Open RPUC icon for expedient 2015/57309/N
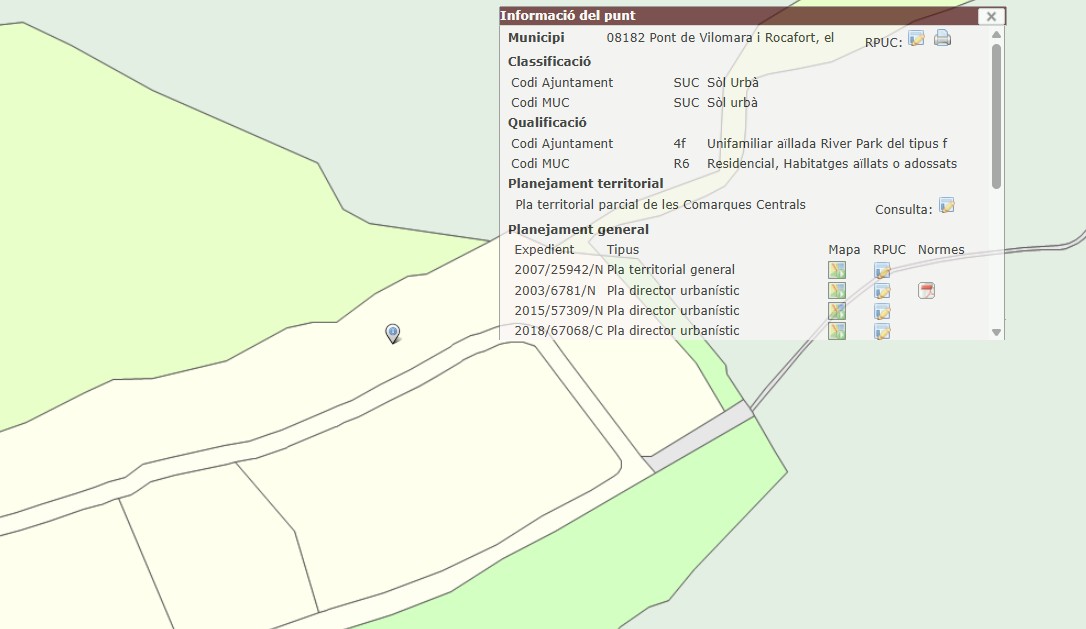Screen dimensions: 1086x629 [x=882, y=311]
